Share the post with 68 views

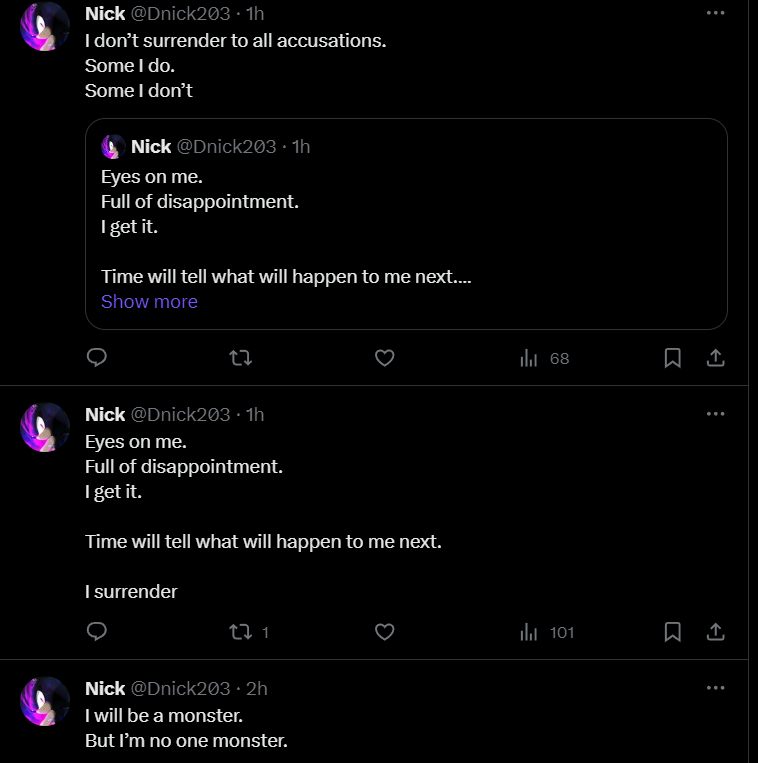[x=716, y=358]
